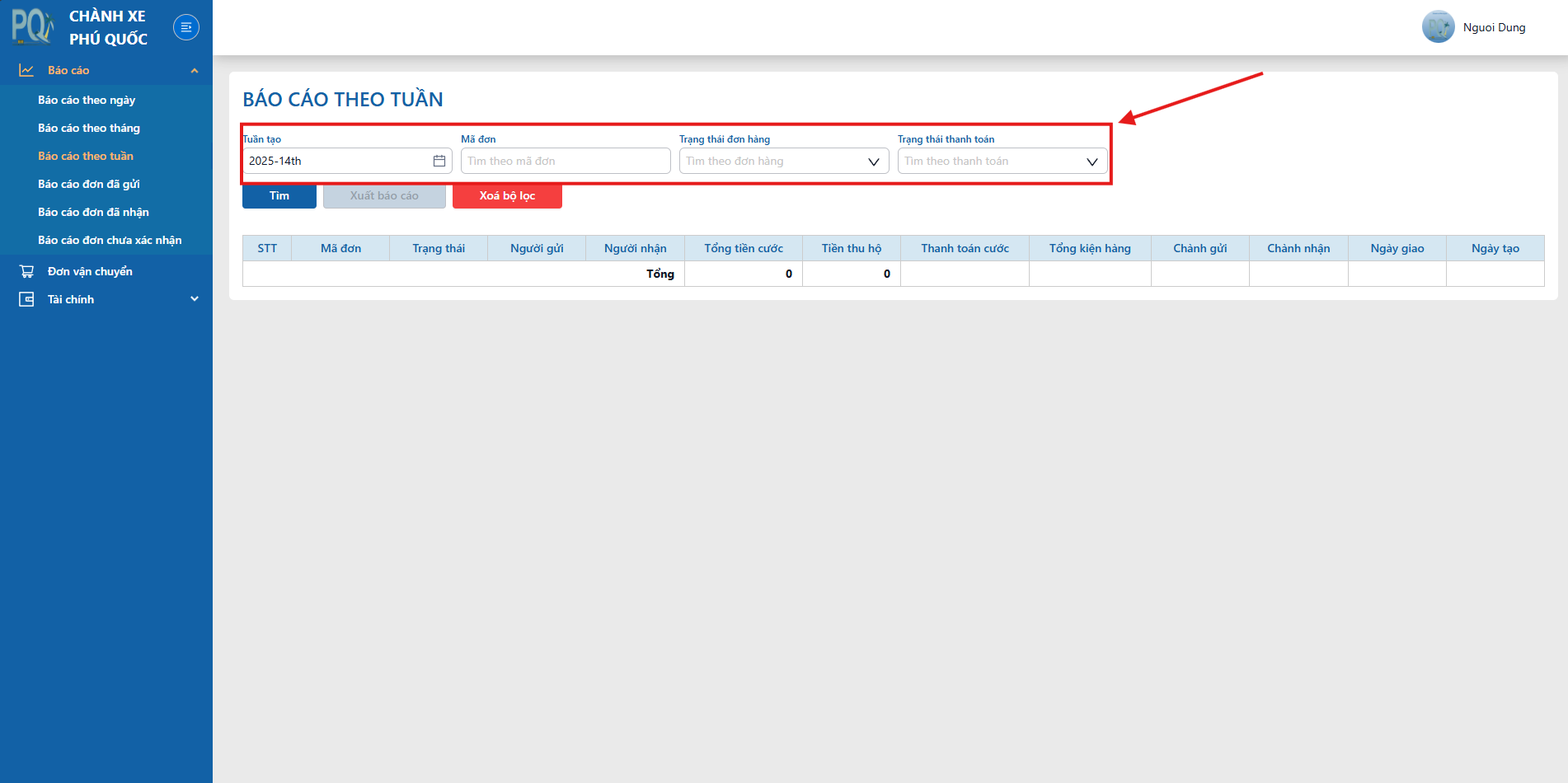
Task: Click the red Xoá bộ lọc button
Action: (507, 196)
